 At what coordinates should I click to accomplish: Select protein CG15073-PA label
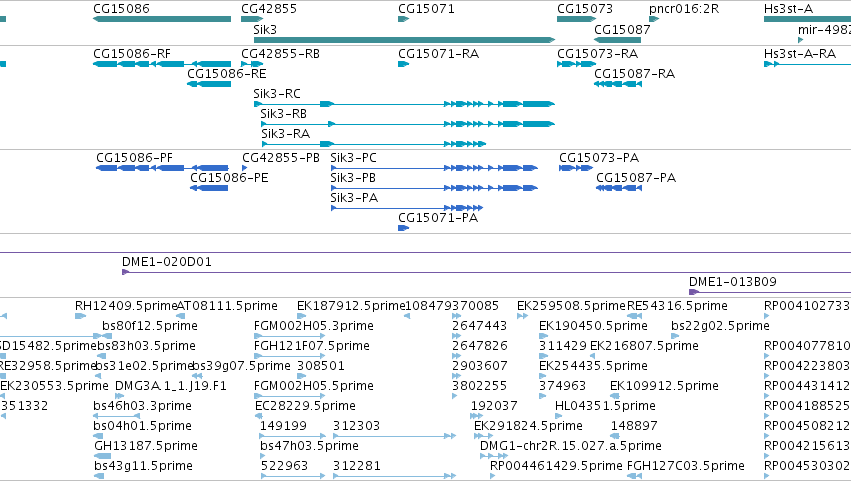pyautogui.click(x=599, y=158)
